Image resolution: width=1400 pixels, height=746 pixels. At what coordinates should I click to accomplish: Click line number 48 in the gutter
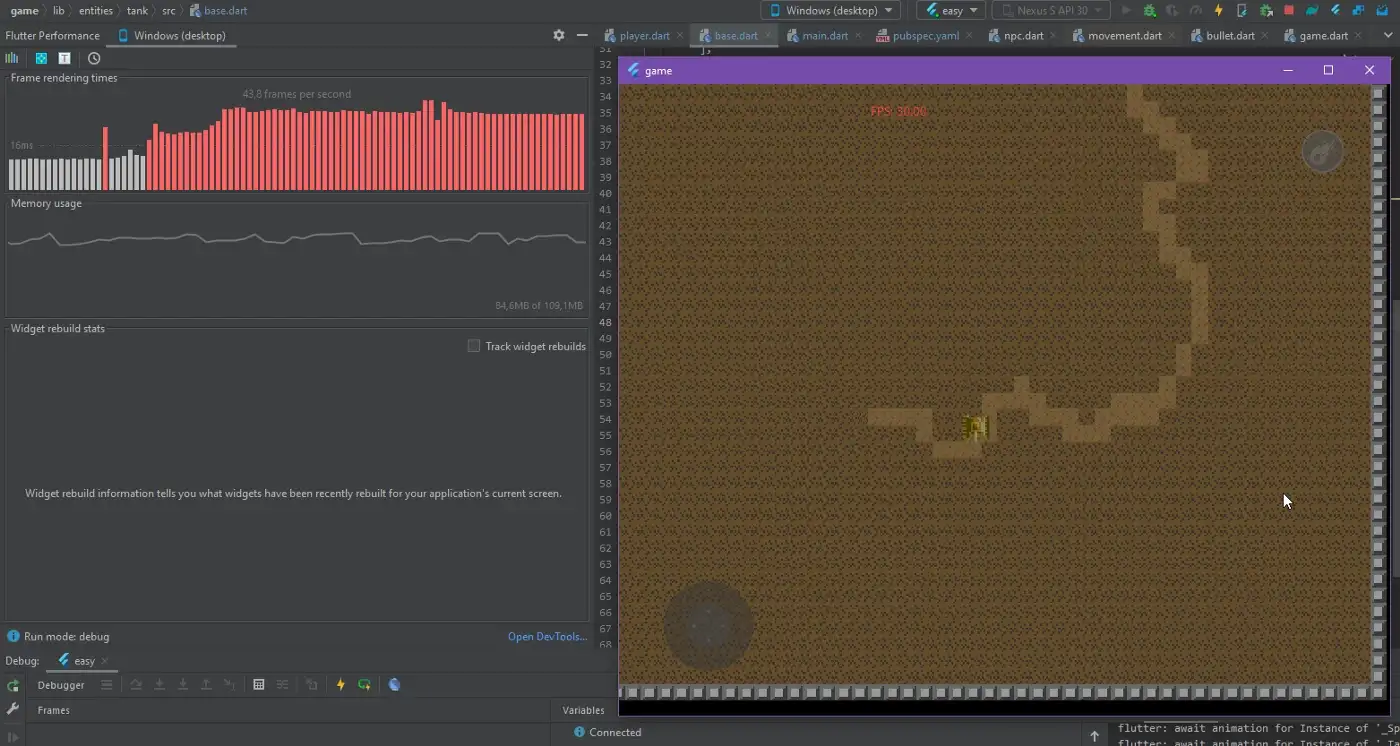[x=605, y=322]
